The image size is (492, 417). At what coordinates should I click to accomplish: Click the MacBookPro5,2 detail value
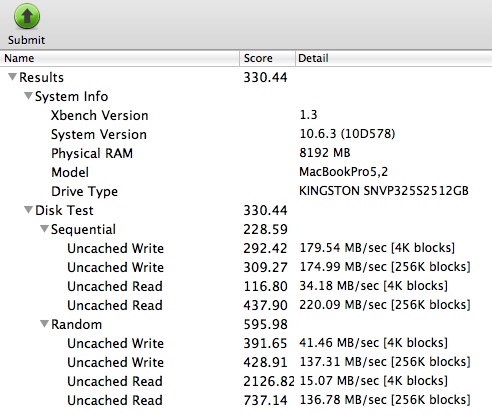tap(343, 172)
